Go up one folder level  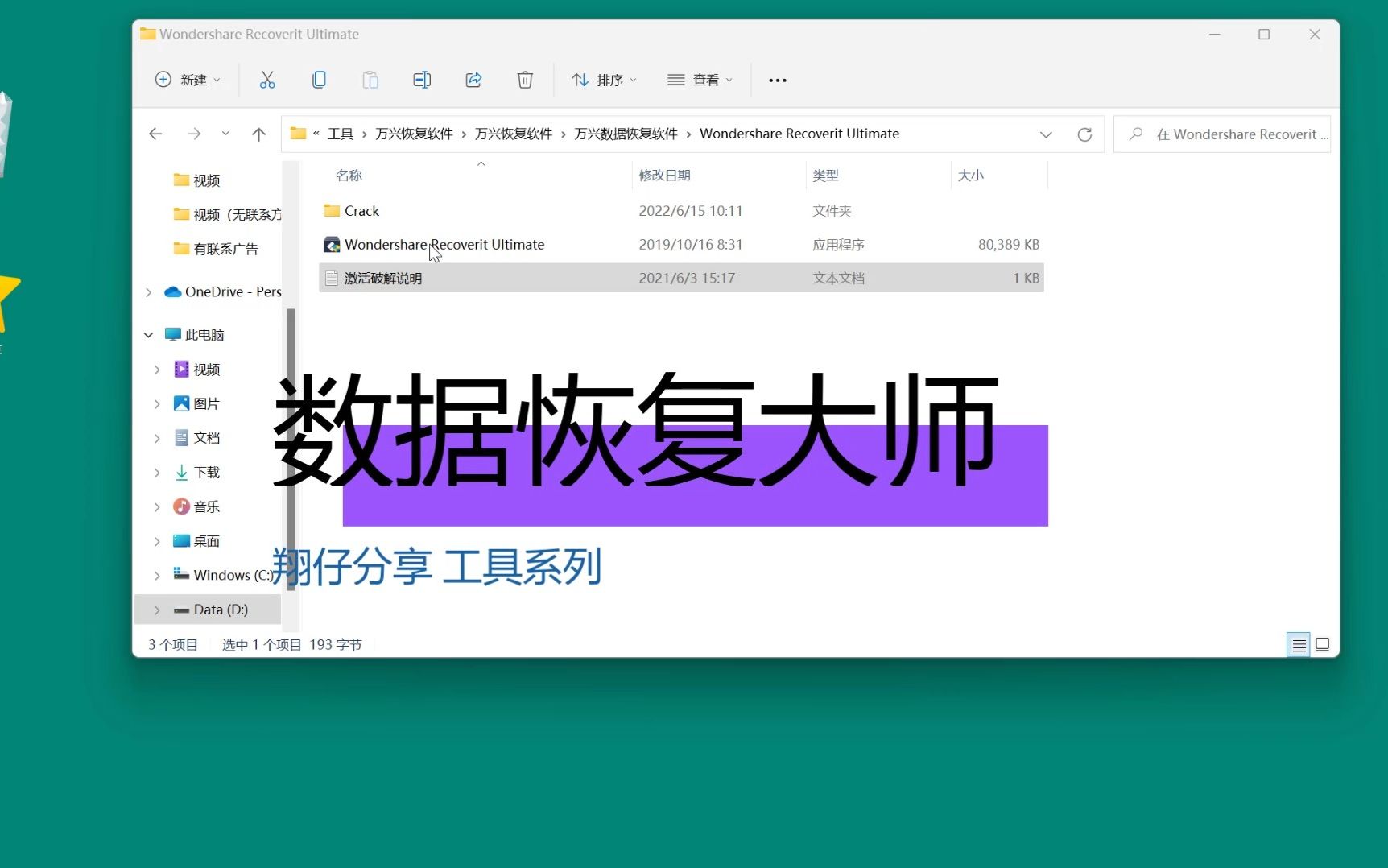tap(258, 134)
